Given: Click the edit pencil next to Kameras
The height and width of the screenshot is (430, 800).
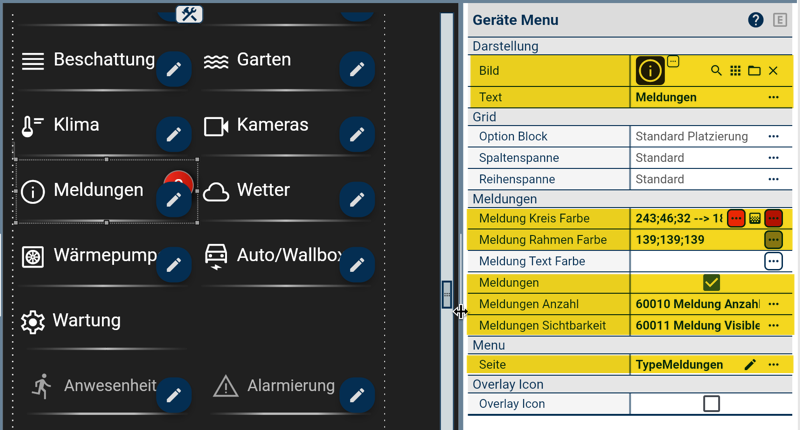Looking at the screenshot, I should (357, 135).
